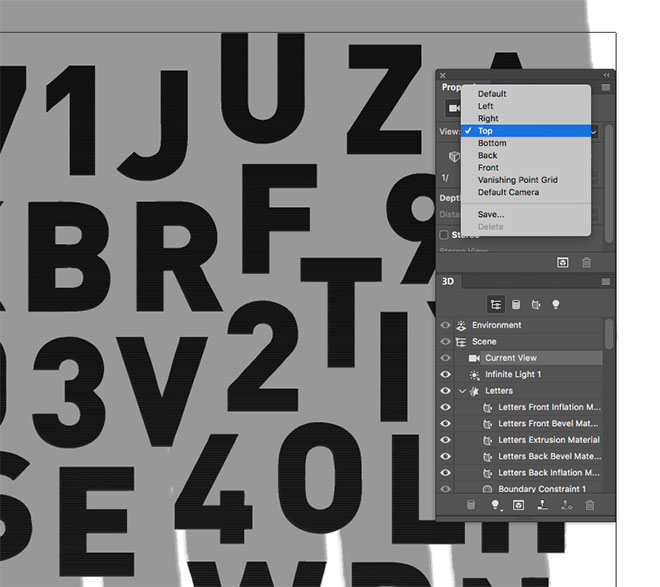Collapse the panel with double-arrow icon
The height and width of the screenshot is (587, 660).
point(607,75)
